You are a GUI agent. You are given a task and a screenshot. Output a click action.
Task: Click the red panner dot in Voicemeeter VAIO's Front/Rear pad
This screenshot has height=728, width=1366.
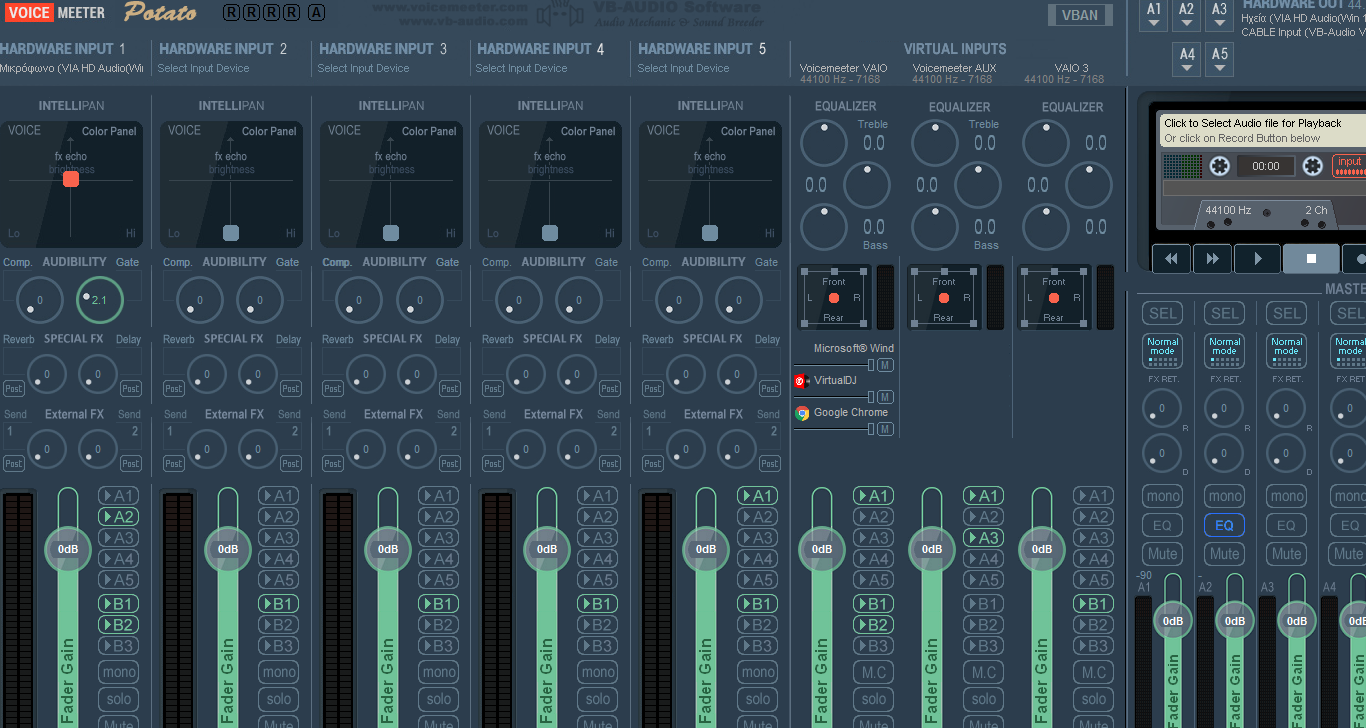[x=834, y=298]
